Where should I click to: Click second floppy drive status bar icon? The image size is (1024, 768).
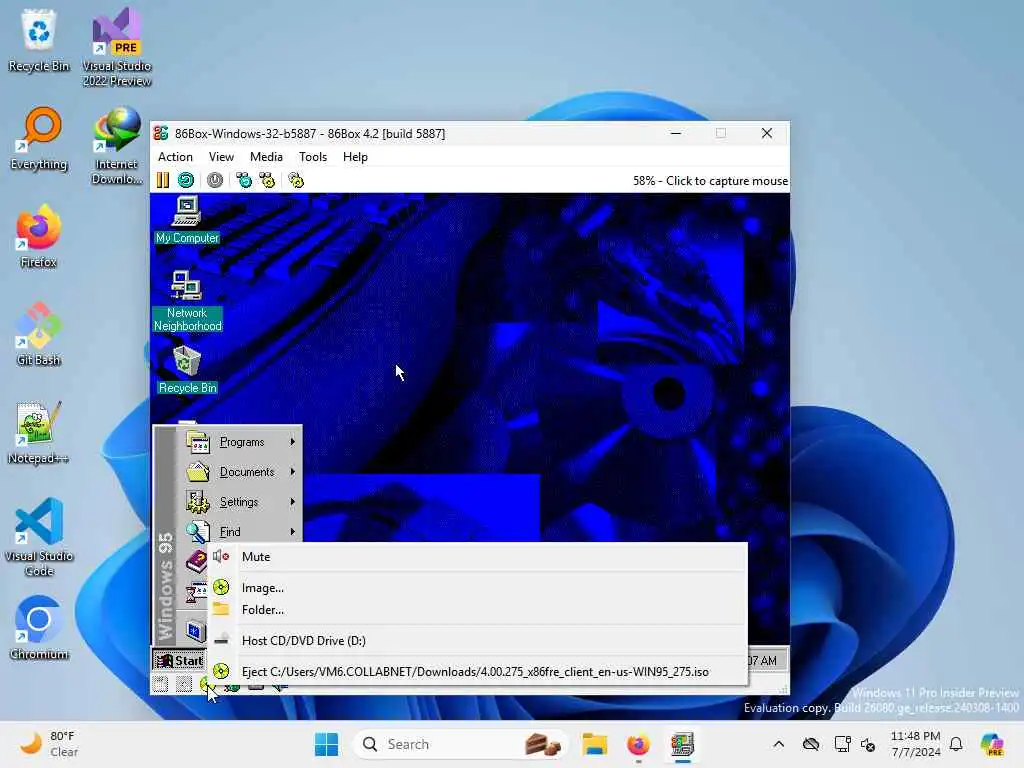pos(184,684)
